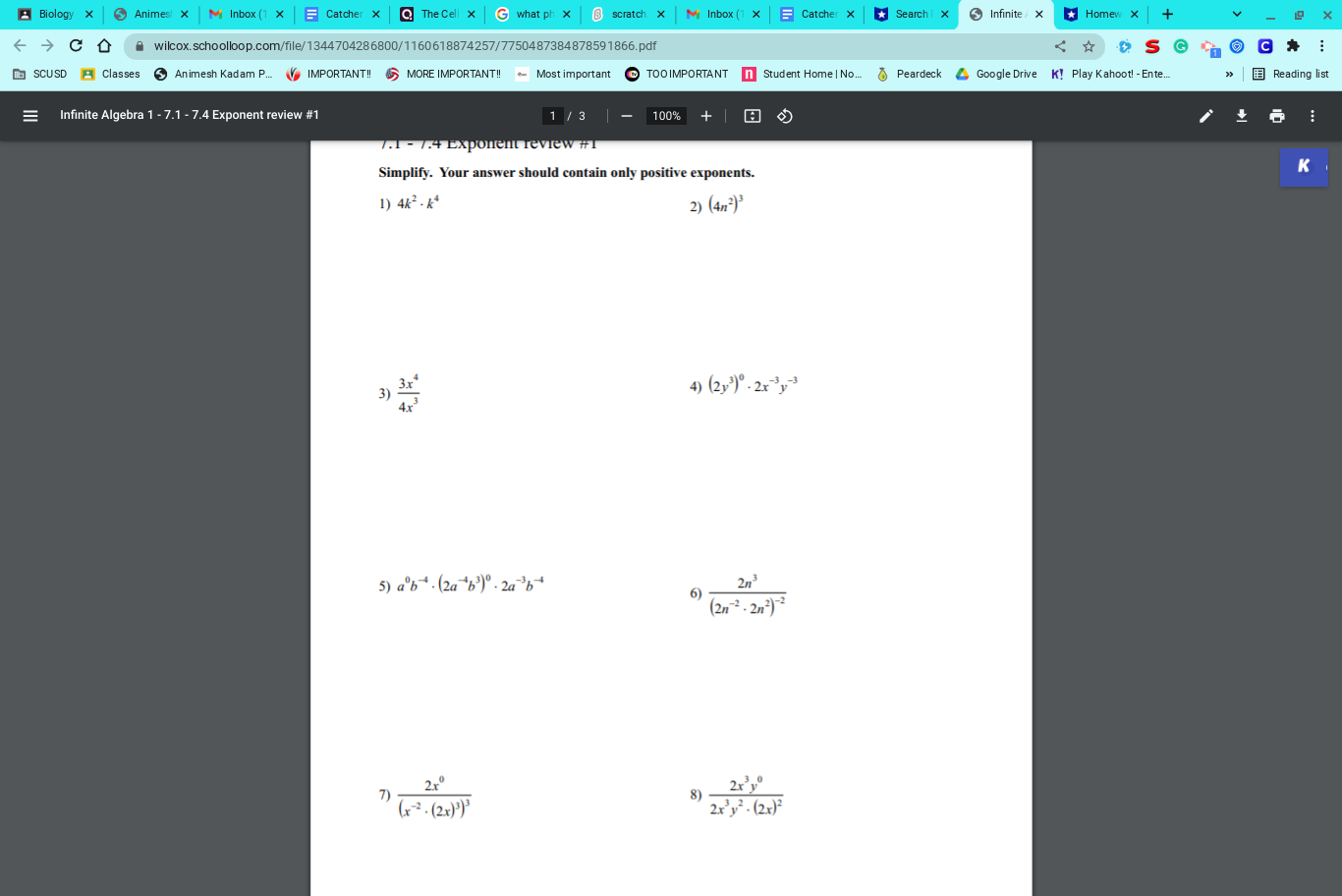Download the exponent review worksheet
This screenshot has height=896, width=1342.
click(x=1241, y=115)
